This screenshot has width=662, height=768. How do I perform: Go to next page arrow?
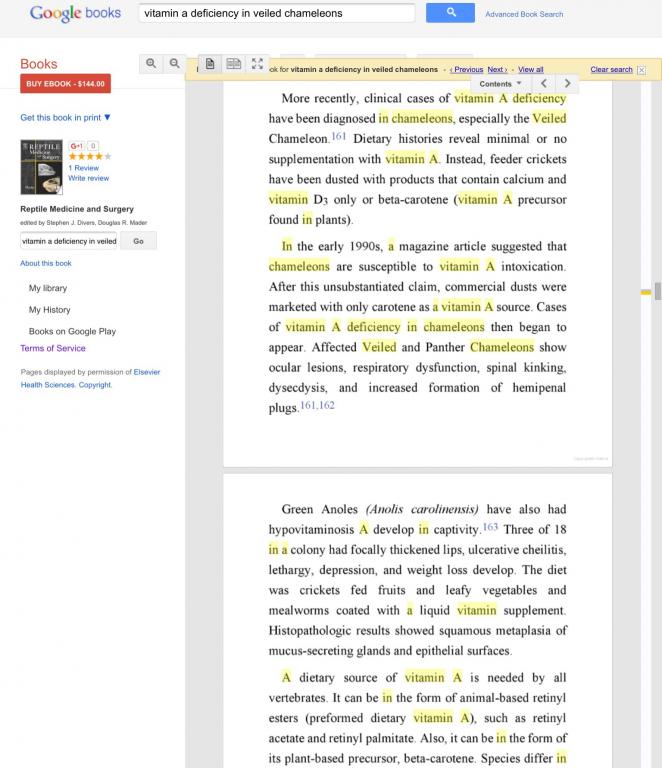coord(567,84)
